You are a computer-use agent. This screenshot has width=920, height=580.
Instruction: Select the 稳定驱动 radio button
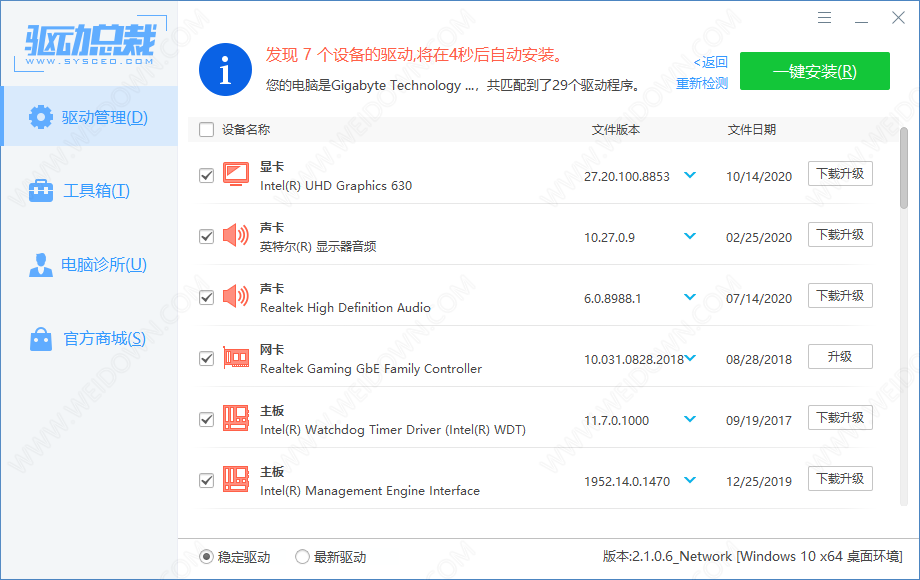click(206, 557)
